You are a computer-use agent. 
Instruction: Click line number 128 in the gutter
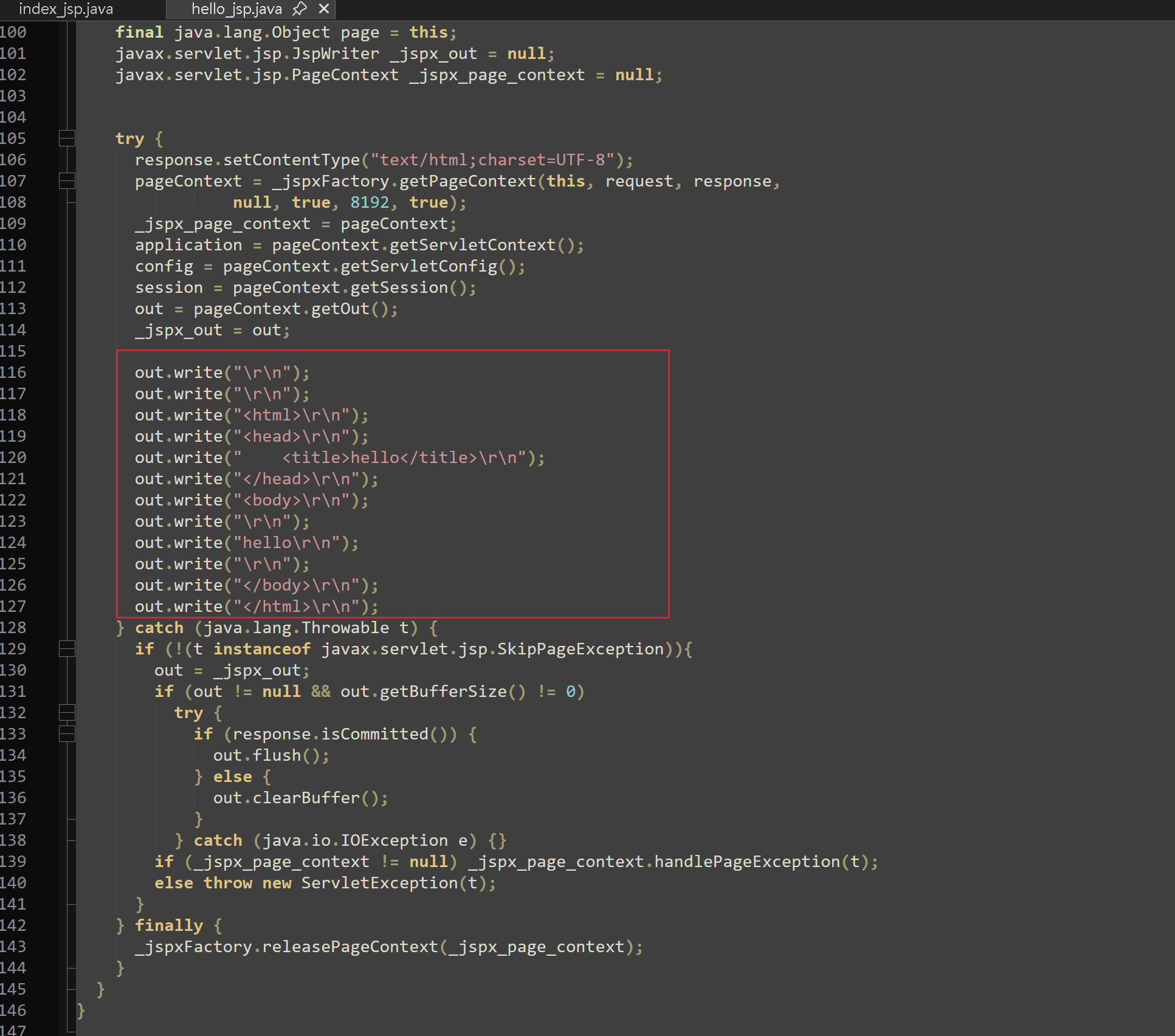point(13,628)
